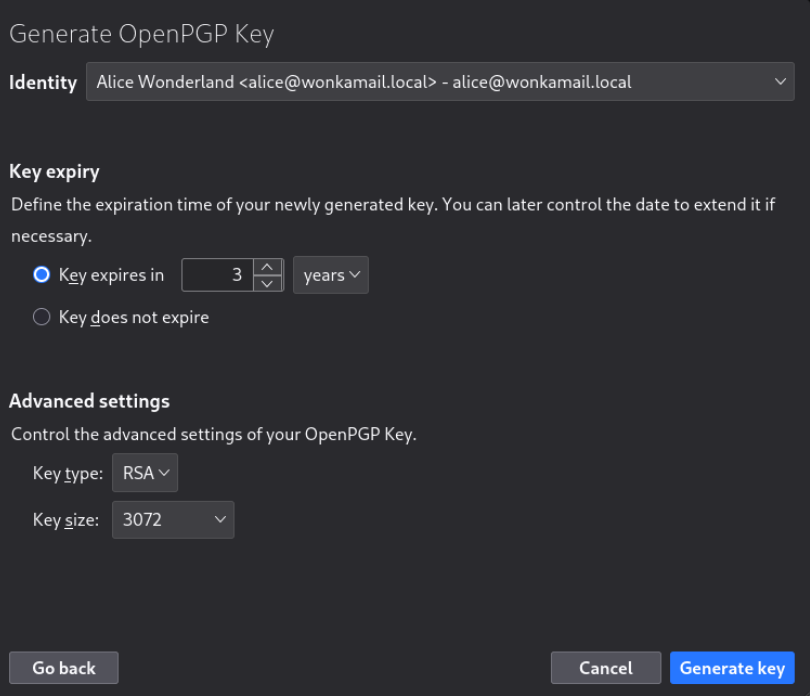Click the 'Advanced settings' section heading

[89, 401]
